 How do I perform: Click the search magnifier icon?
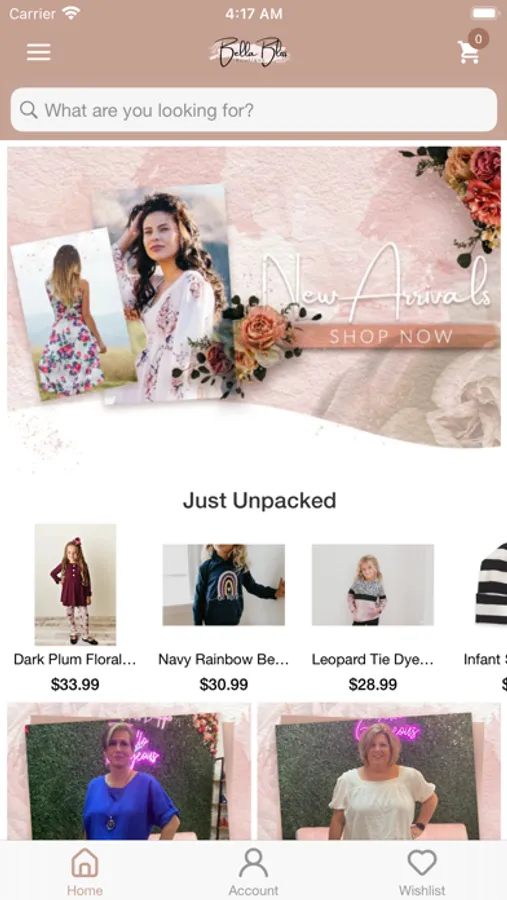(x=29, y=110)
